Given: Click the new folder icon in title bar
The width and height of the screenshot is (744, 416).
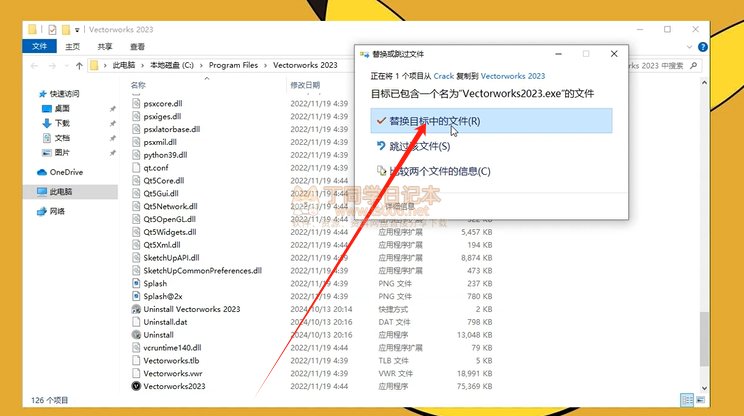Looking at the screenshot, I should point(66,29).
